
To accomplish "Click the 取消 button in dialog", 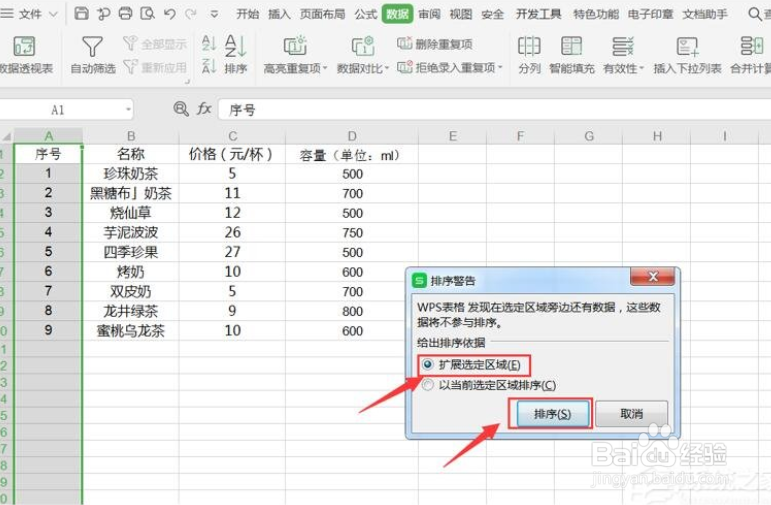I will coord(631,414).
